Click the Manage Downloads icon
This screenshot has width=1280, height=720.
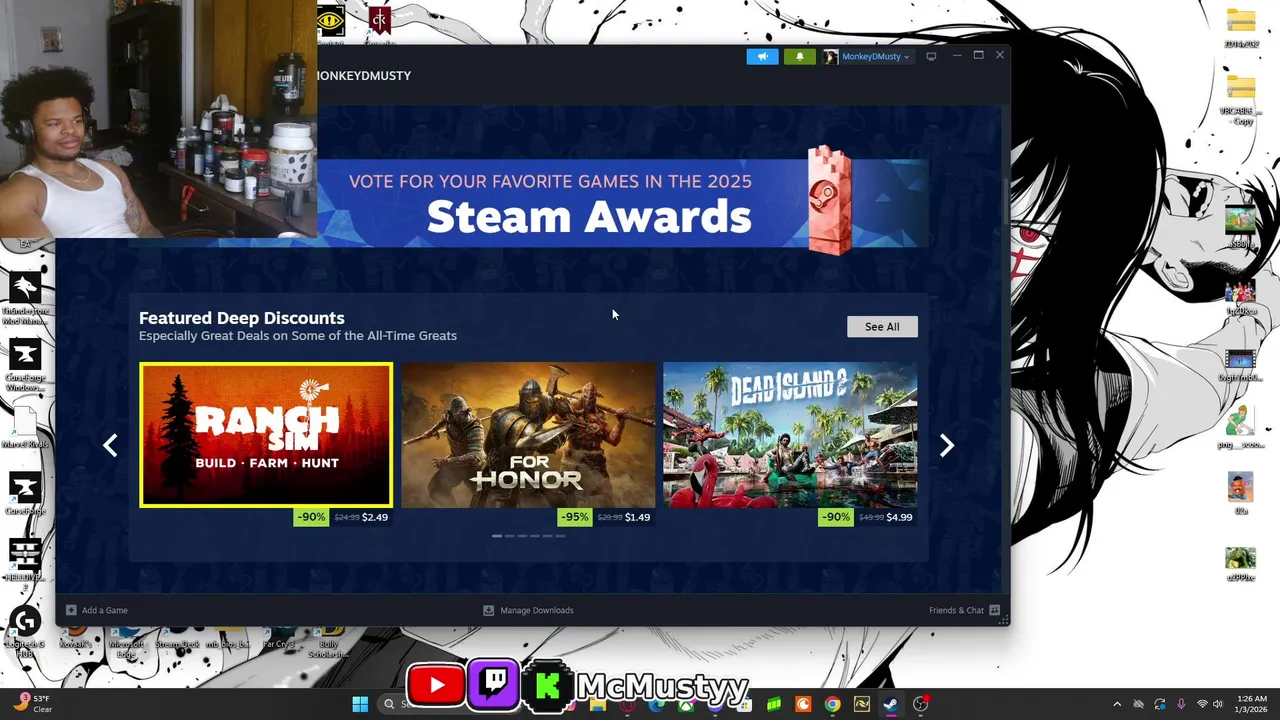point(488,610)
